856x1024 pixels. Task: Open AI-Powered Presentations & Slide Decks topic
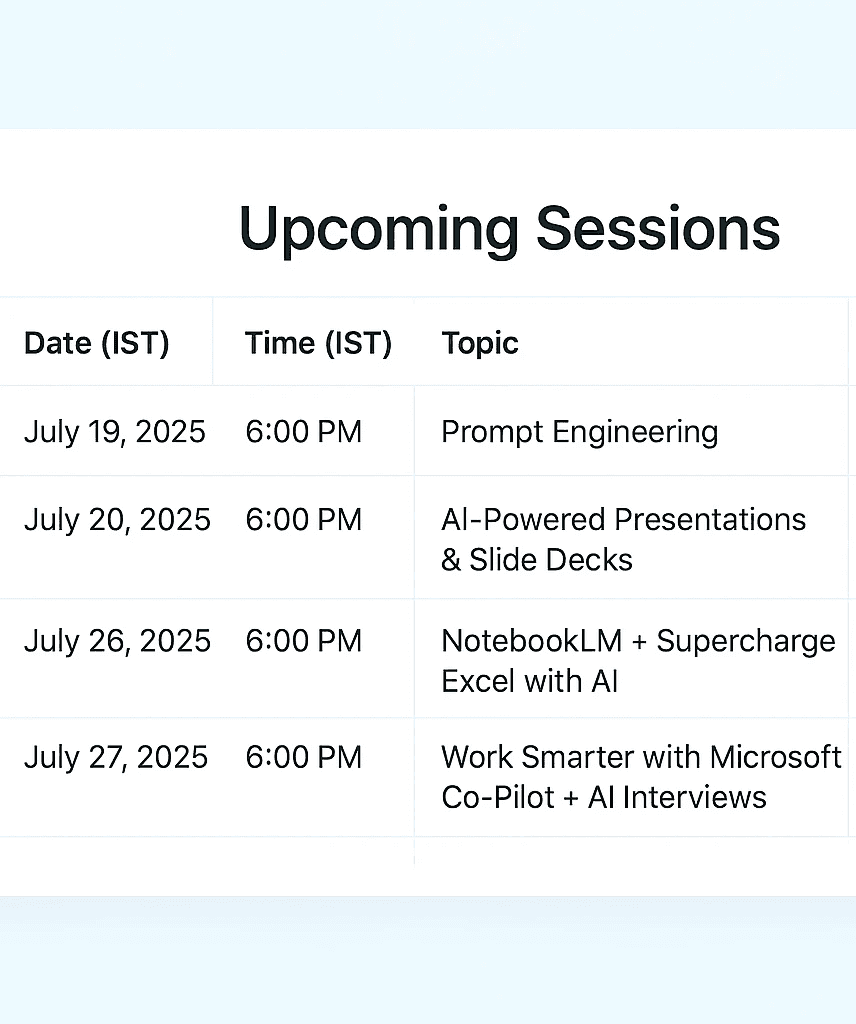[624, 539]
